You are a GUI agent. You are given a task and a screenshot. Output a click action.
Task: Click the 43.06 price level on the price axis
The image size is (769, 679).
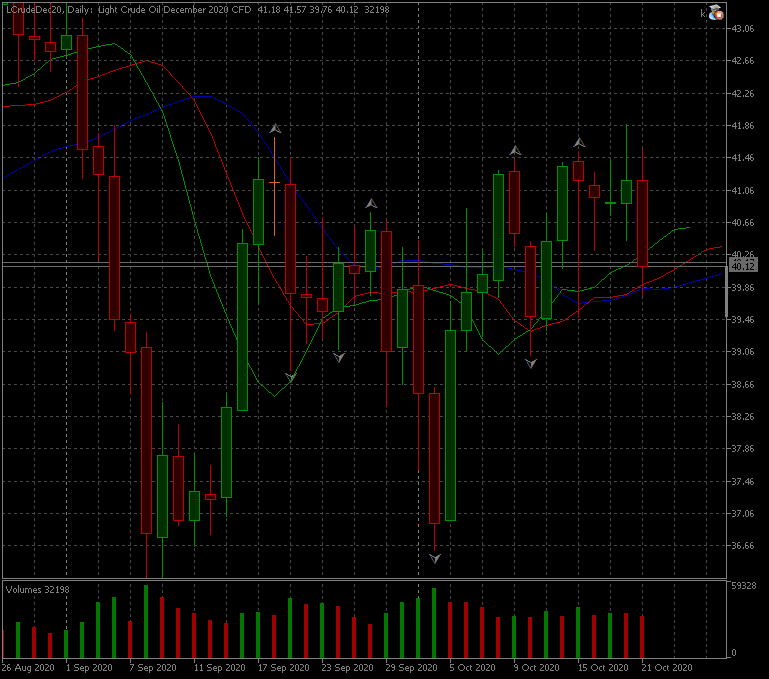point(742,29)
